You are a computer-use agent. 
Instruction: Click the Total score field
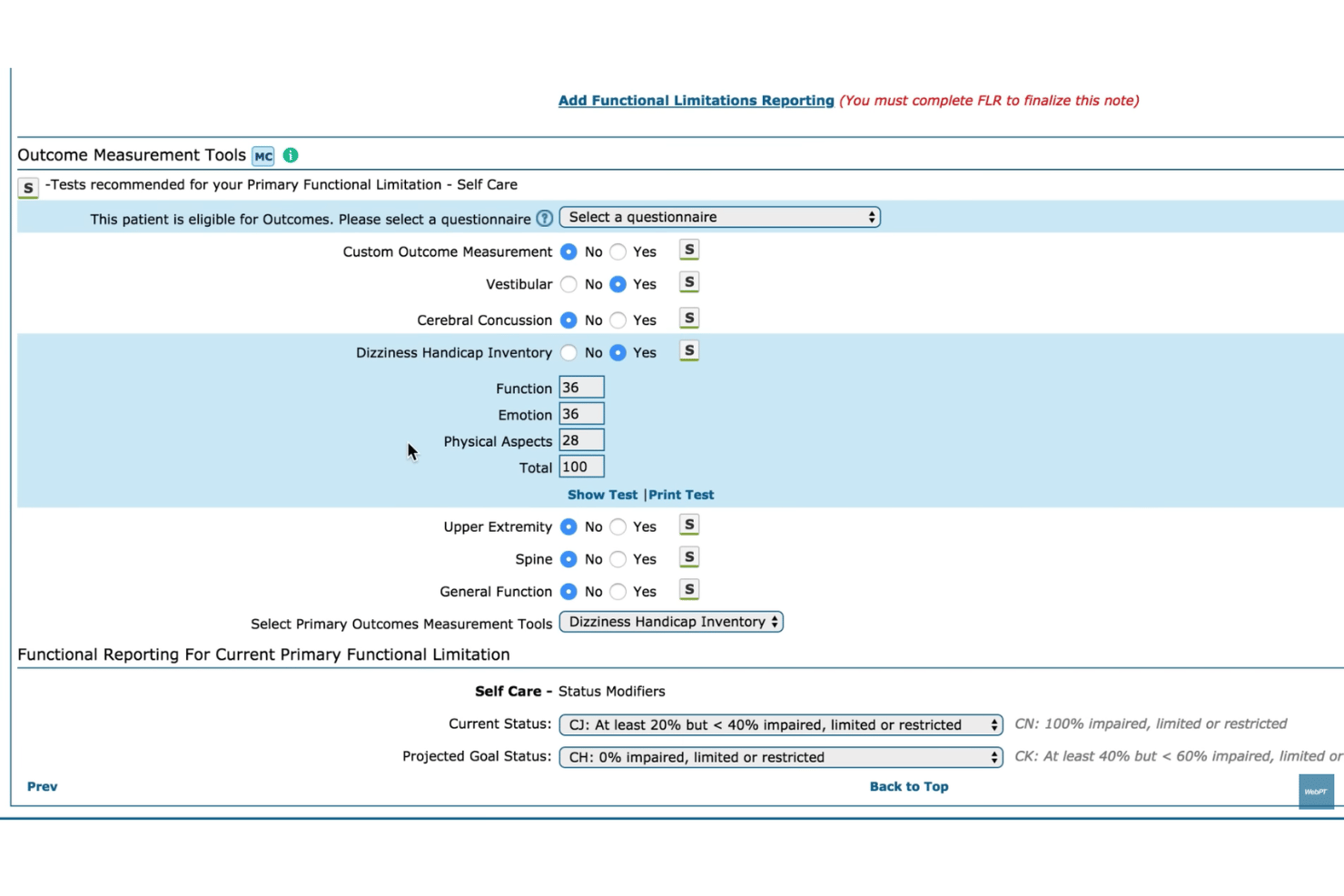point(581,467)
